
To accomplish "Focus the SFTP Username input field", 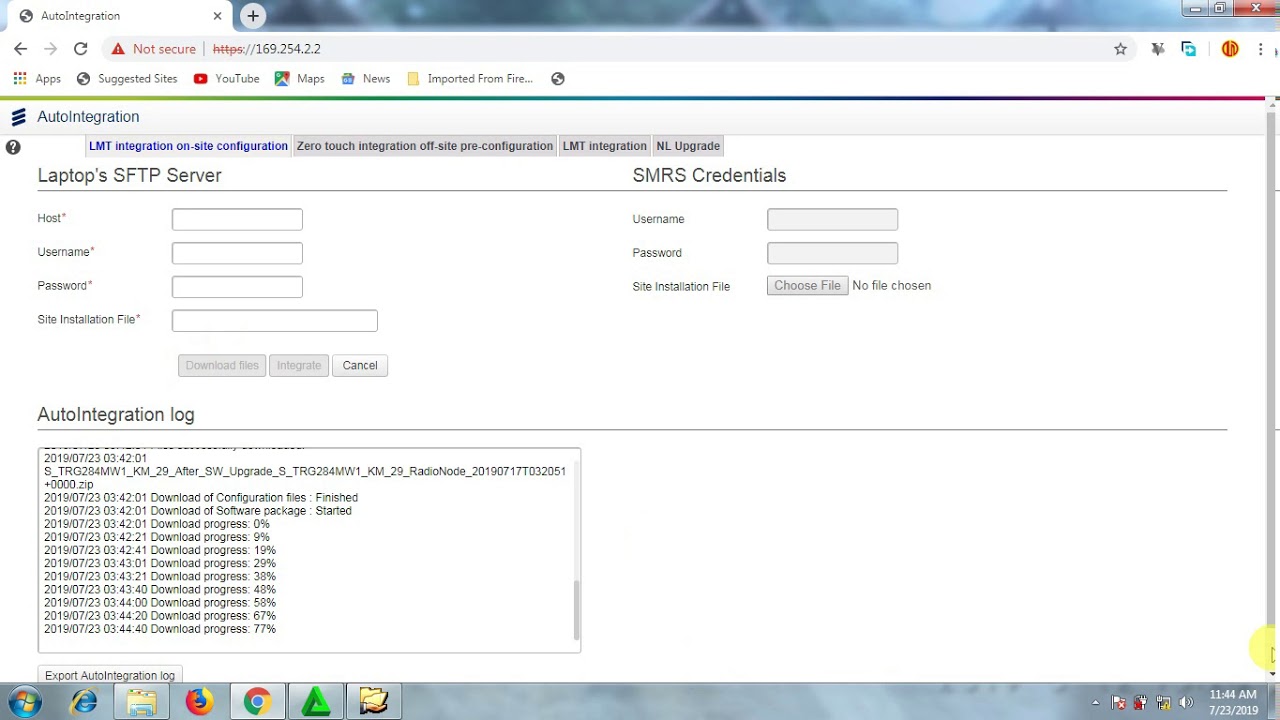I will tap(237, 253).
